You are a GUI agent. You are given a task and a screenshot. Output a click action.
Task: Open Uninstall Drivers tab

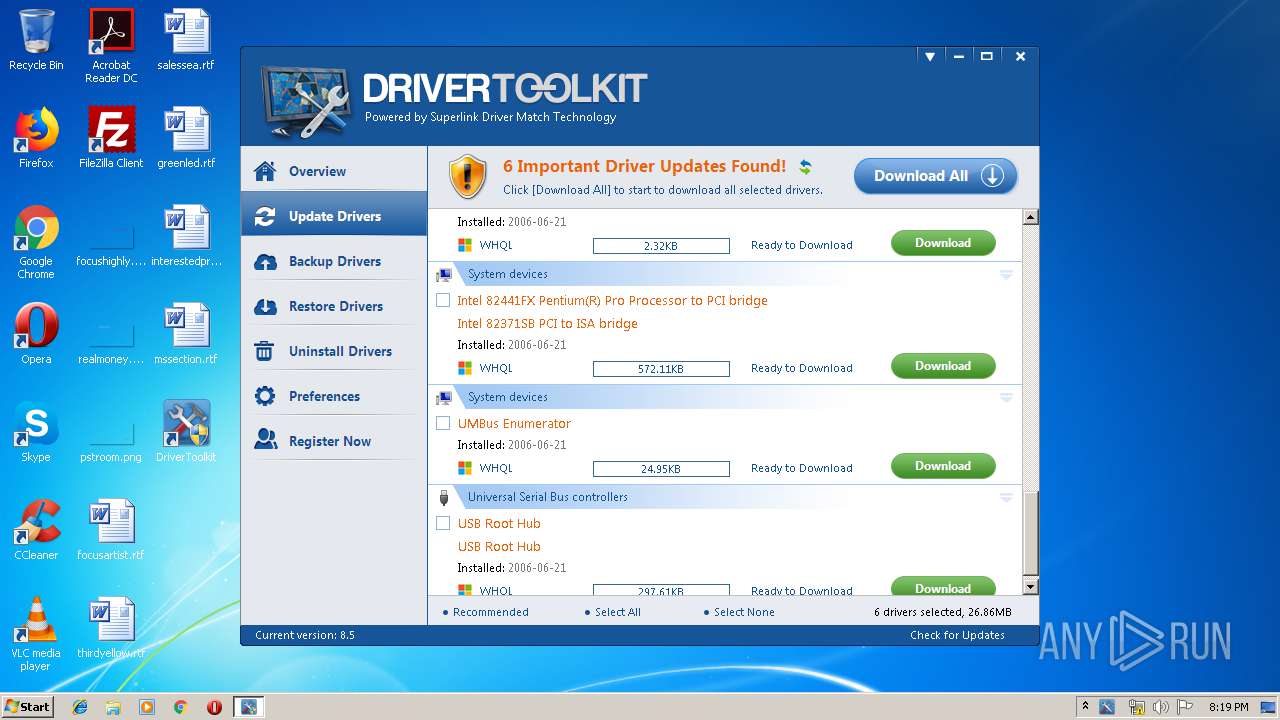point(334,351)
